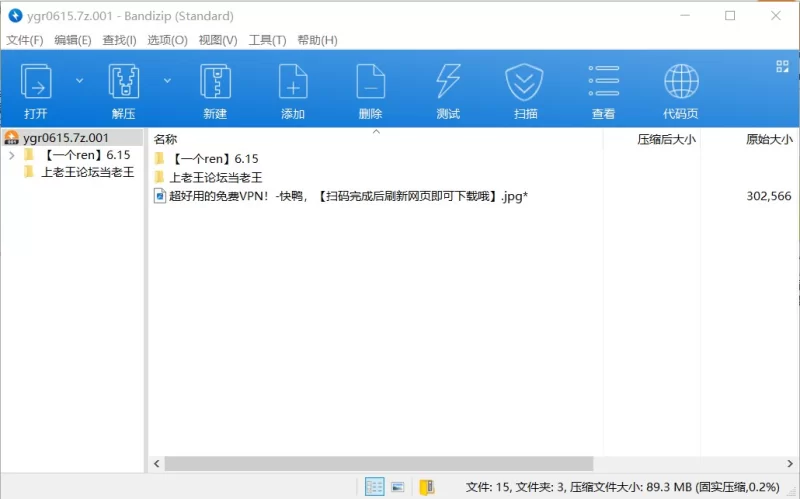800x499 pixels.
Task: Click the 302,566 original size value
Action: (769, 196)
